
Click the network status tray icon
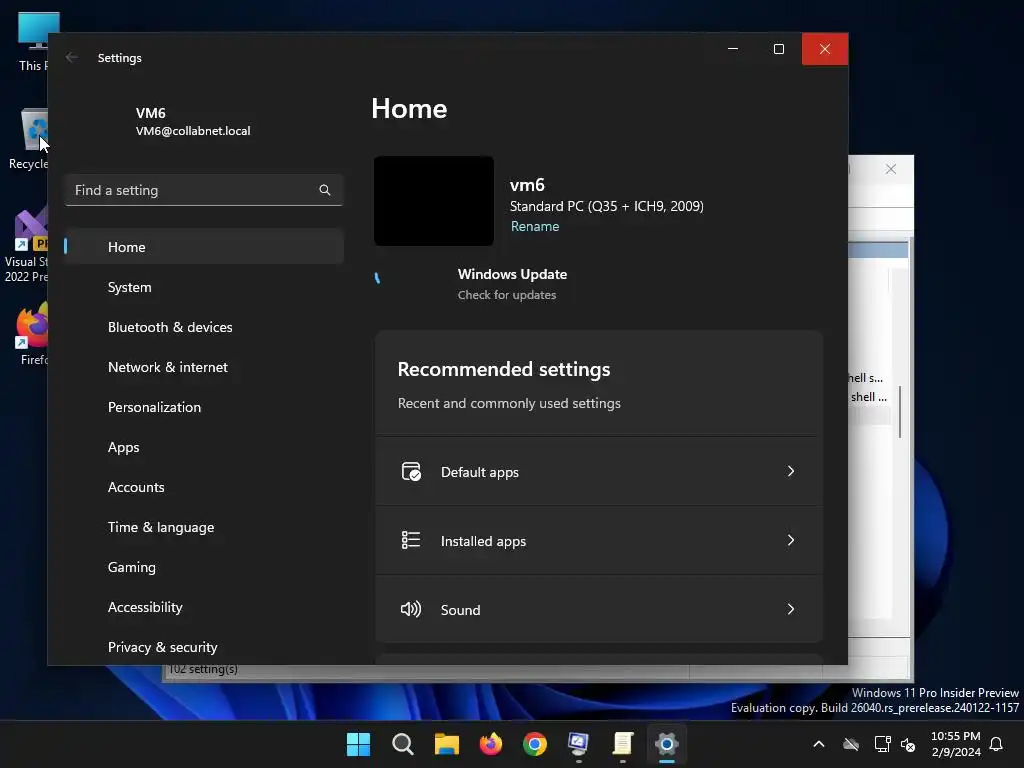tap(882, 744)
